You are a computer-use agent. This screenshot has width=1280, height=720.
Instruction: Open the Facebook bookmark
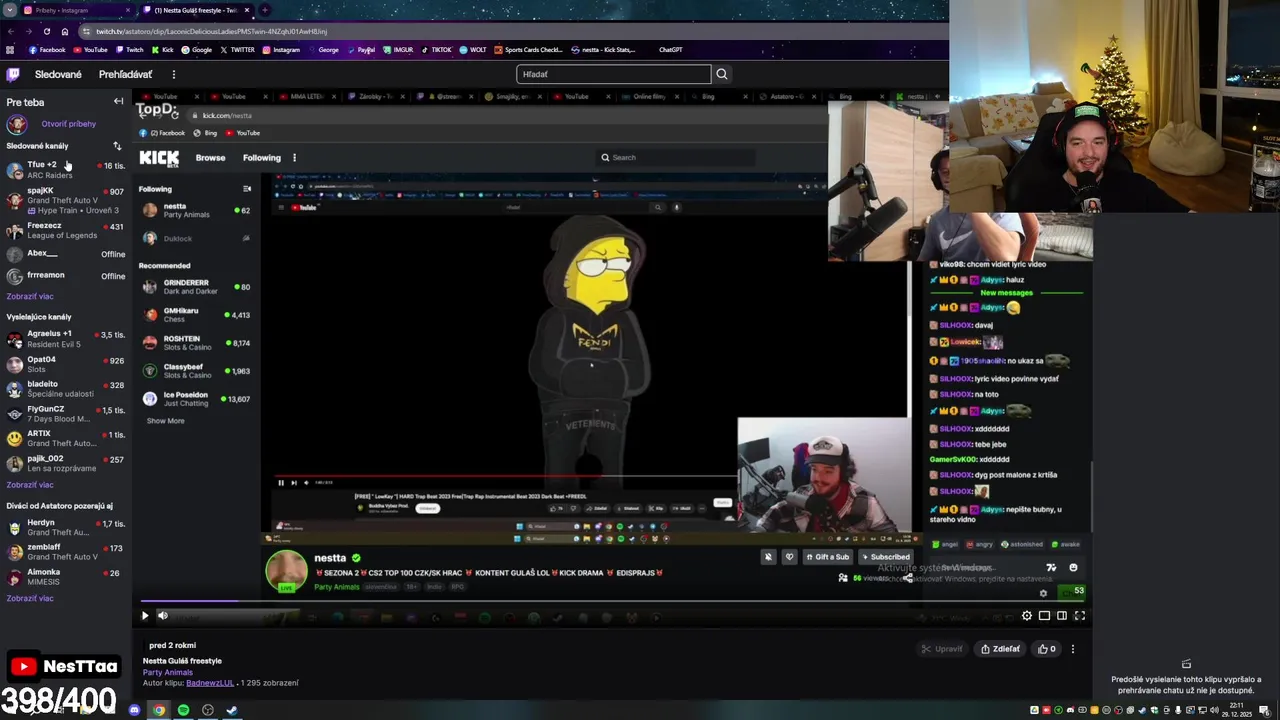click(47, 50)
